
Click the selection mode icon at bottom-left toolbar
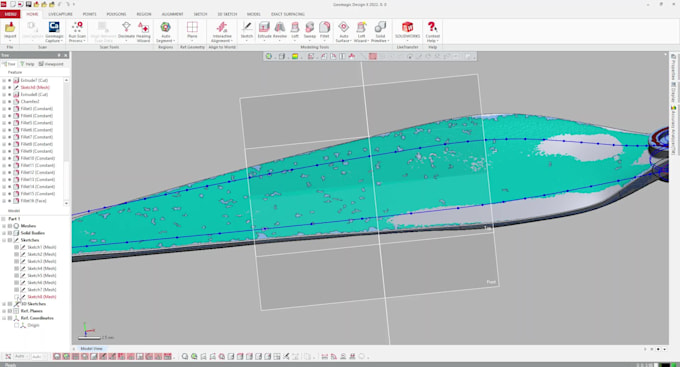pyautogui.click(x=8, y=357)
